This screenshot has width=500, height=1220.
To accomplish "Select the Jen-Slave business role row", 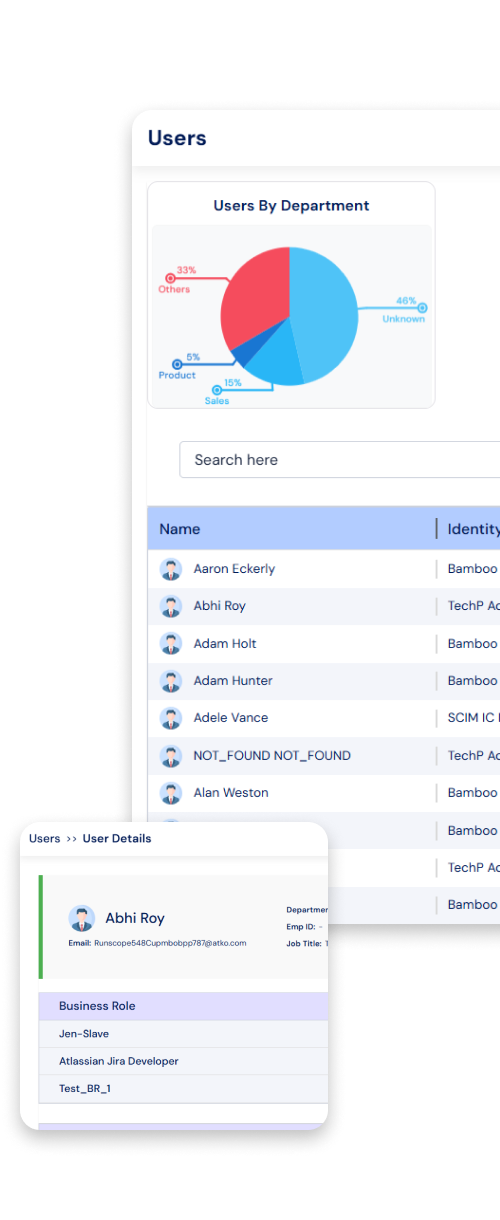I will pyautogui.click(x=184, y=1034).
